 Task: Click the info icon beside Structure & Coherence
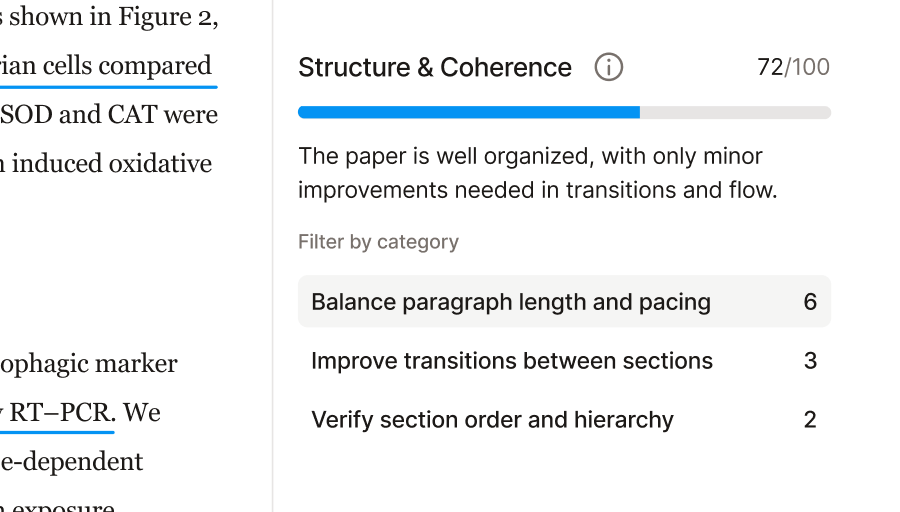[x=608, y=67]
